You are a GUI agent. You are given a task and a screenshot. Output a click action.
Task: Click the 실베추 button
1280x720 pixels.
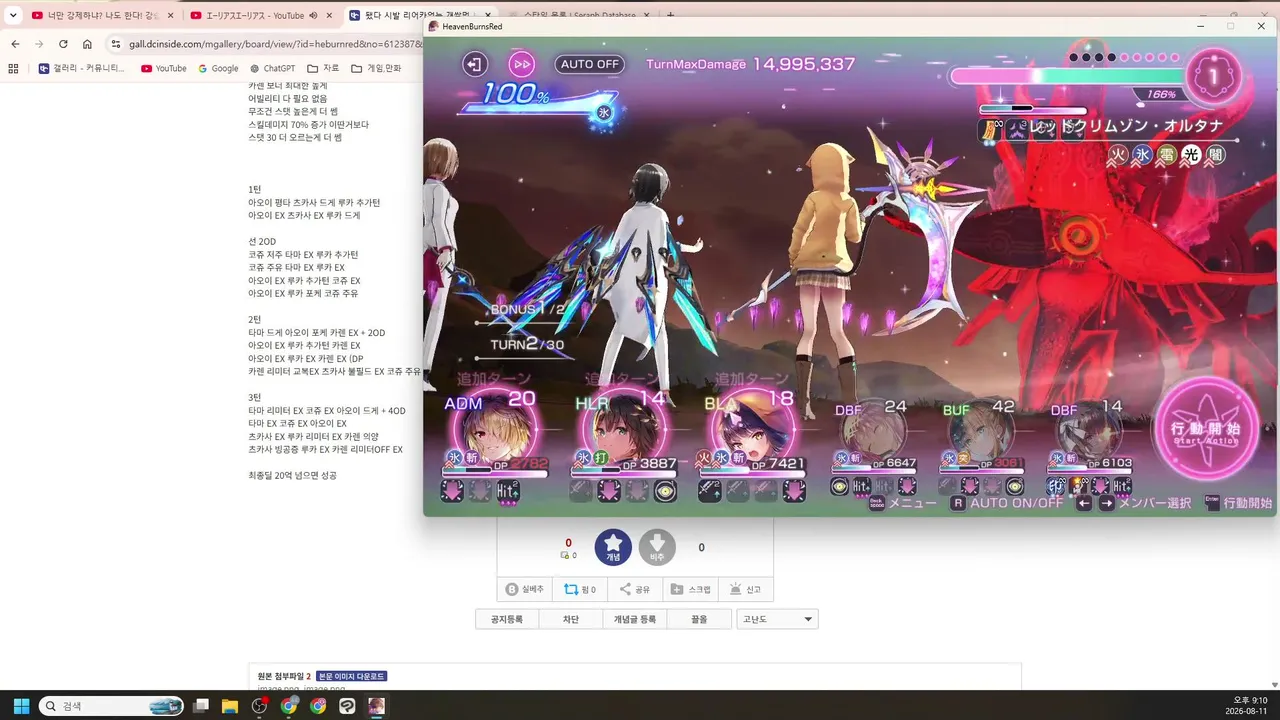[524, 590]
